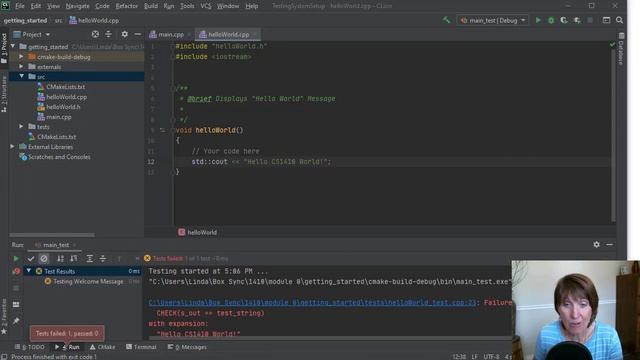The width and height of the screenshot is (640, 360).
Task: Start debugging with the green bug icon
Action: coord(551,20)
